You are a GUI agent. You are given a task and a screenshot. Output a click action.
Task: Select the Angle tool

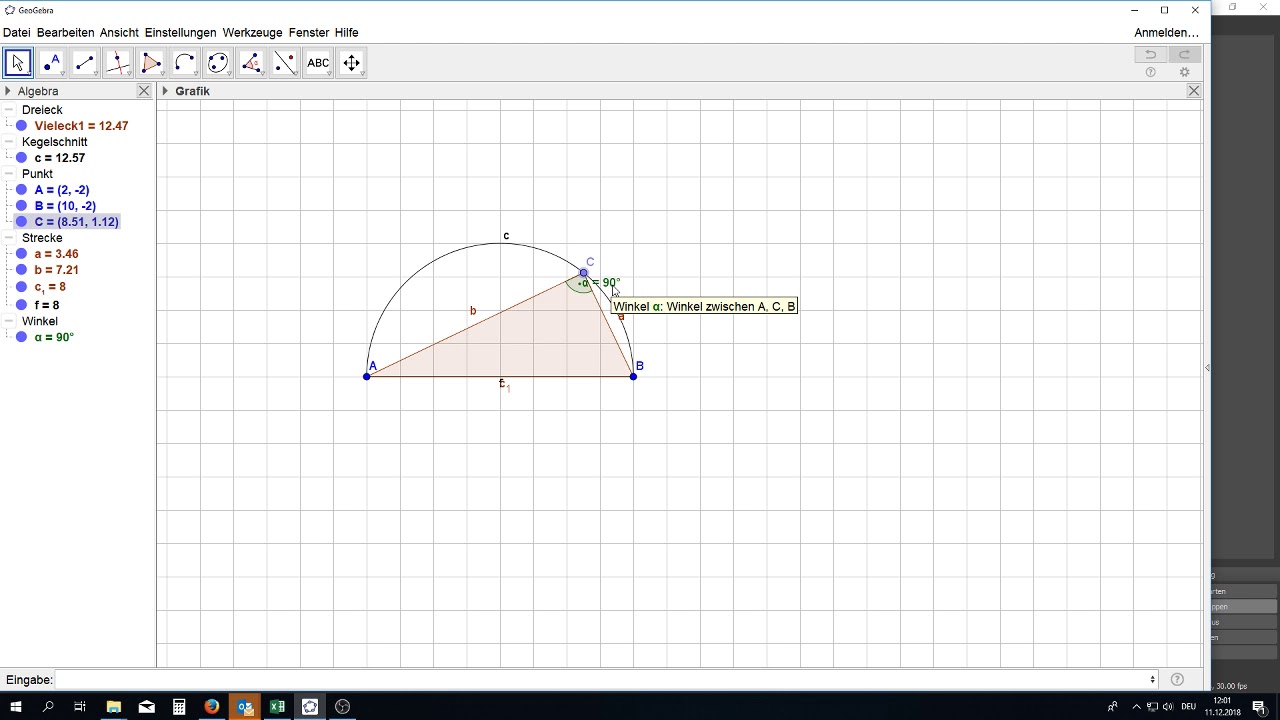[251, 63]
